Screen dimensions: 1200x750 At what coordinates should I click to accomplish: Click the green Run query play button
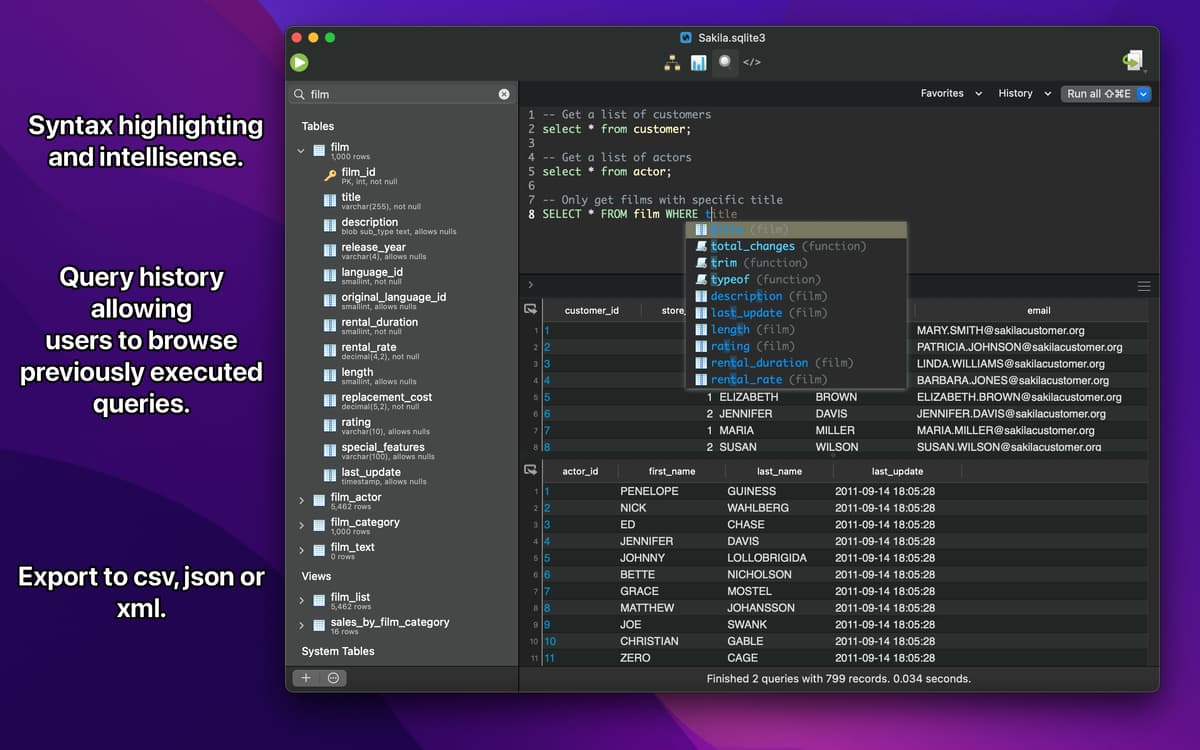click(299, 62)
